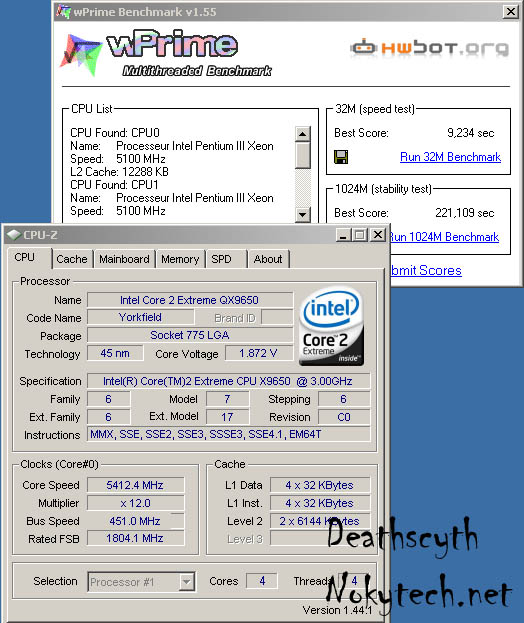The height and width of the screenshot is (623, 524).
Task: Click the Core Speed value 5412.4 MHz
Action: point(135,485)
